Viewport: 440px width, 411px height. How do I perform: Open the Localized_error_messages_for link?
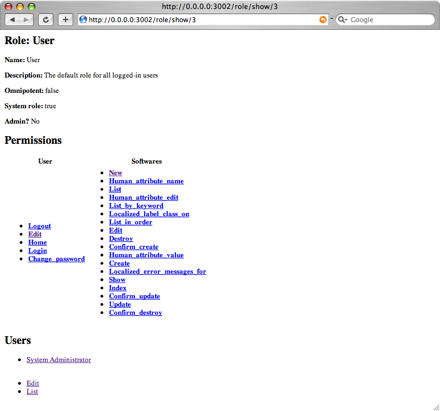pos(157,271)
